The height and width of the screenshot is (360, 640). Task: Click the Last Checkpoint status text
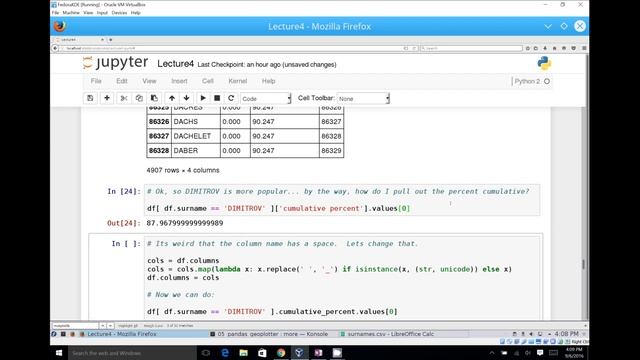coord(267,64)
